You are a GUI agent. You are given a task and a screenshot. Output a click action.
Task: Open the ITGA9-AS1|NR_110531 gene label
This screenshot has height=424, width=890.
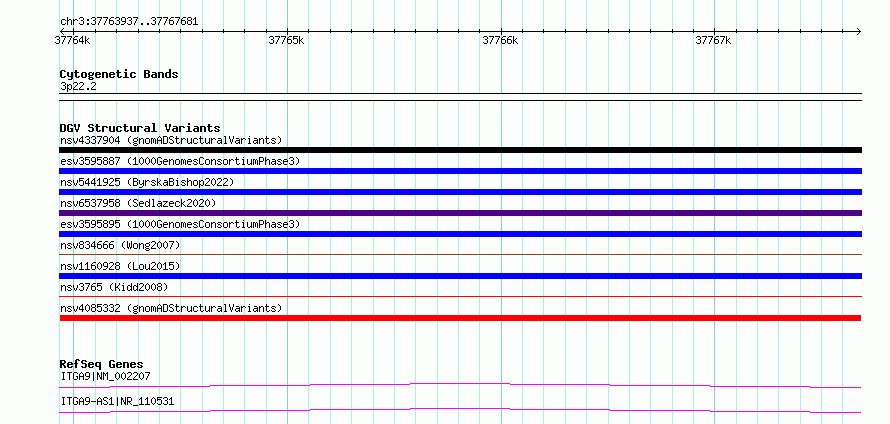(x=117, y=402)
